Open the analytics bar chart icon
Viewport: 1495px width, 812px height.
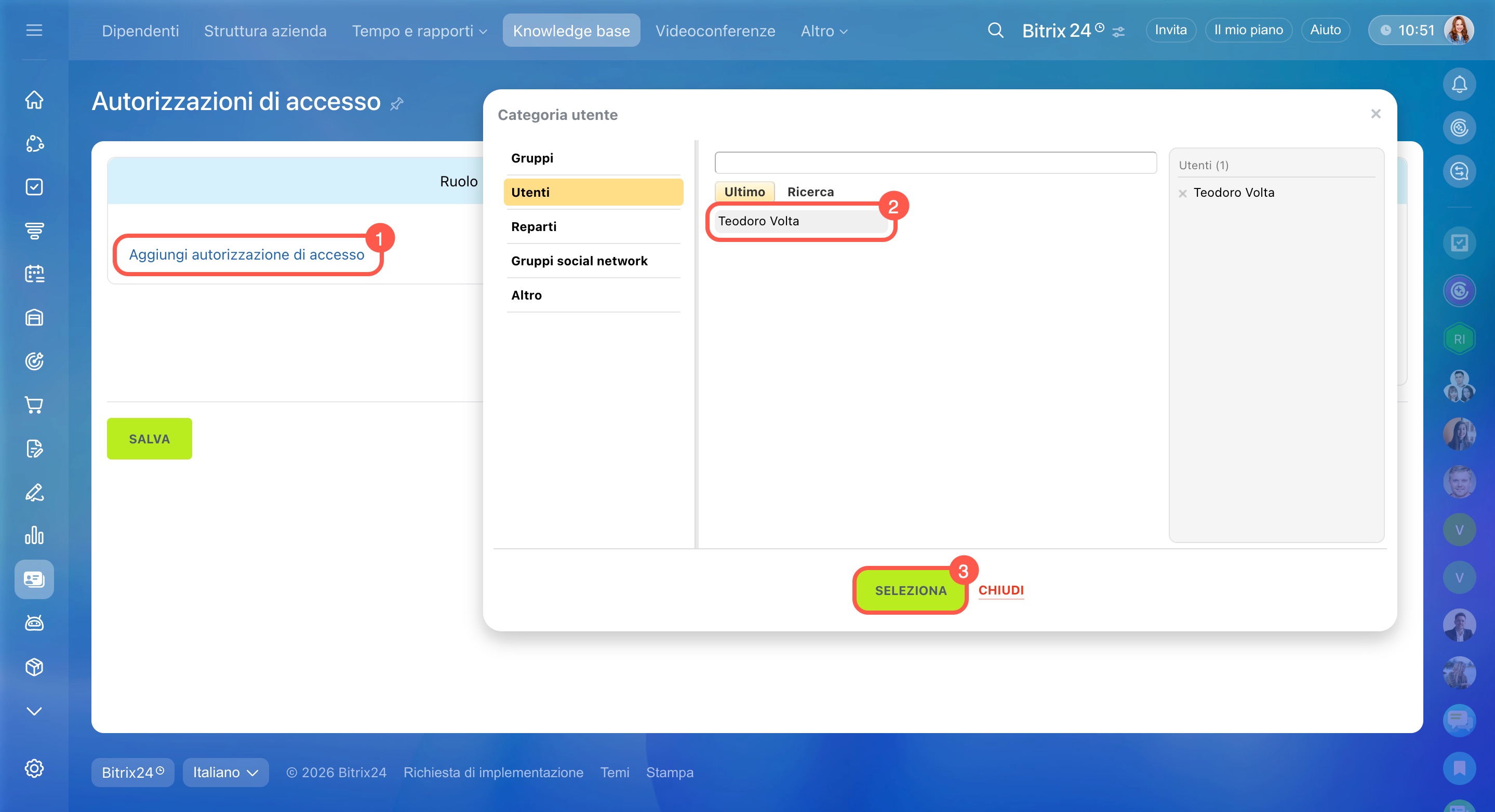click(34, 535)
